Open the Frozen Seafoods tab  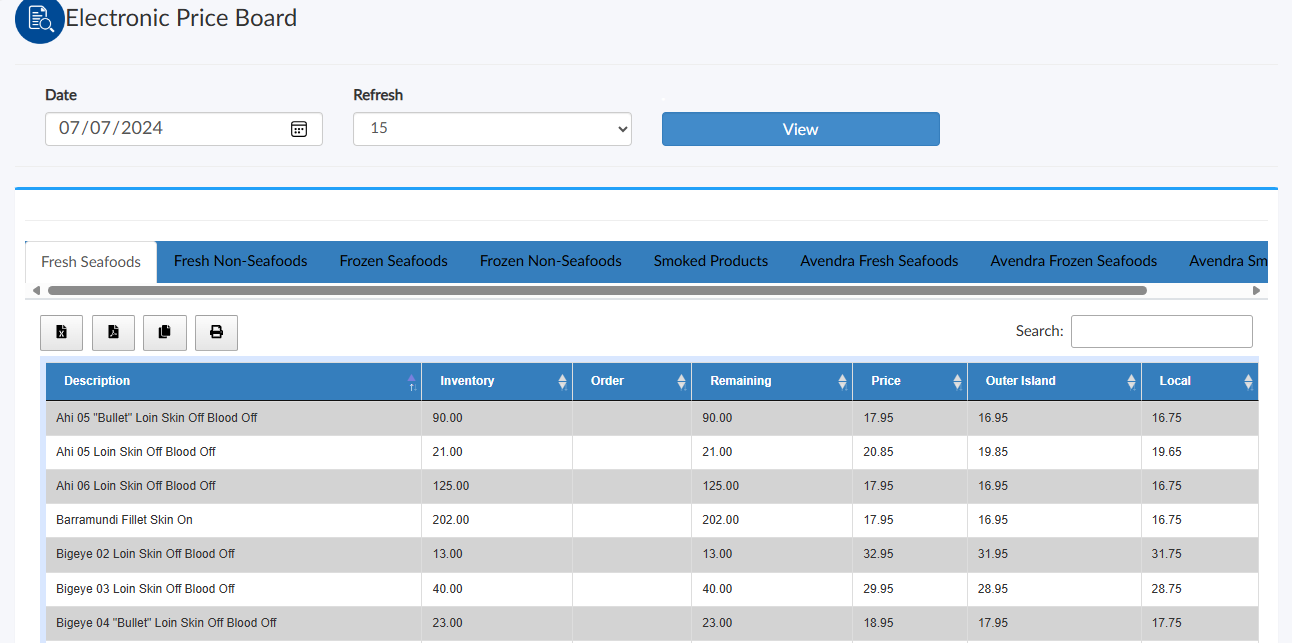point(393,261)
